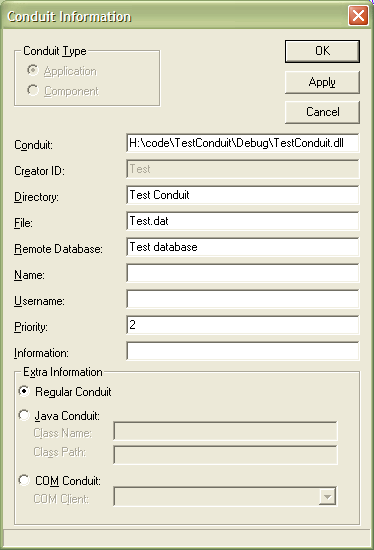The height and width of the screenshot is (550, 374).
Task: Focus the Information text field
Action: [242, 351]
